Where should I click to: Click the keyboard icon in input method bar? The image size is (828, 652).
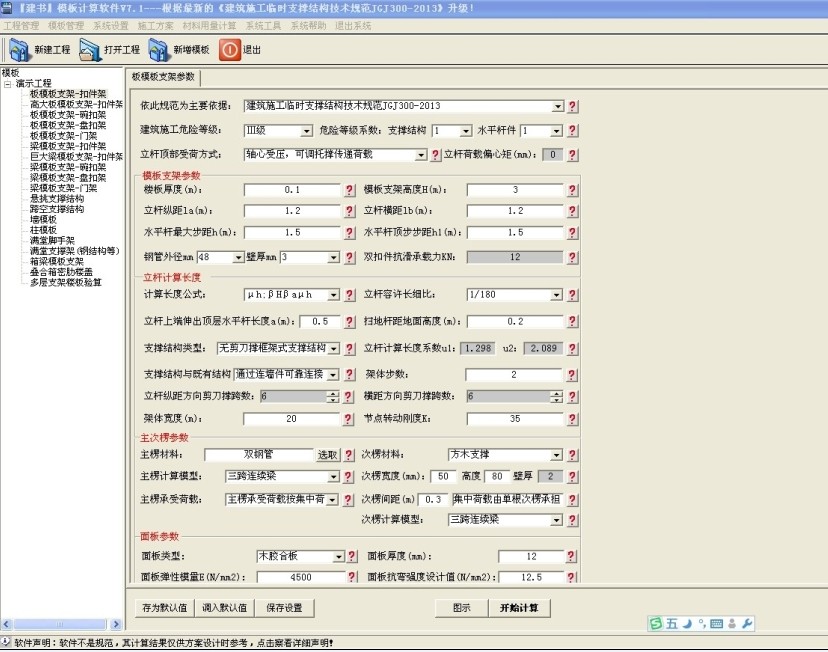(x=717, y=623)
